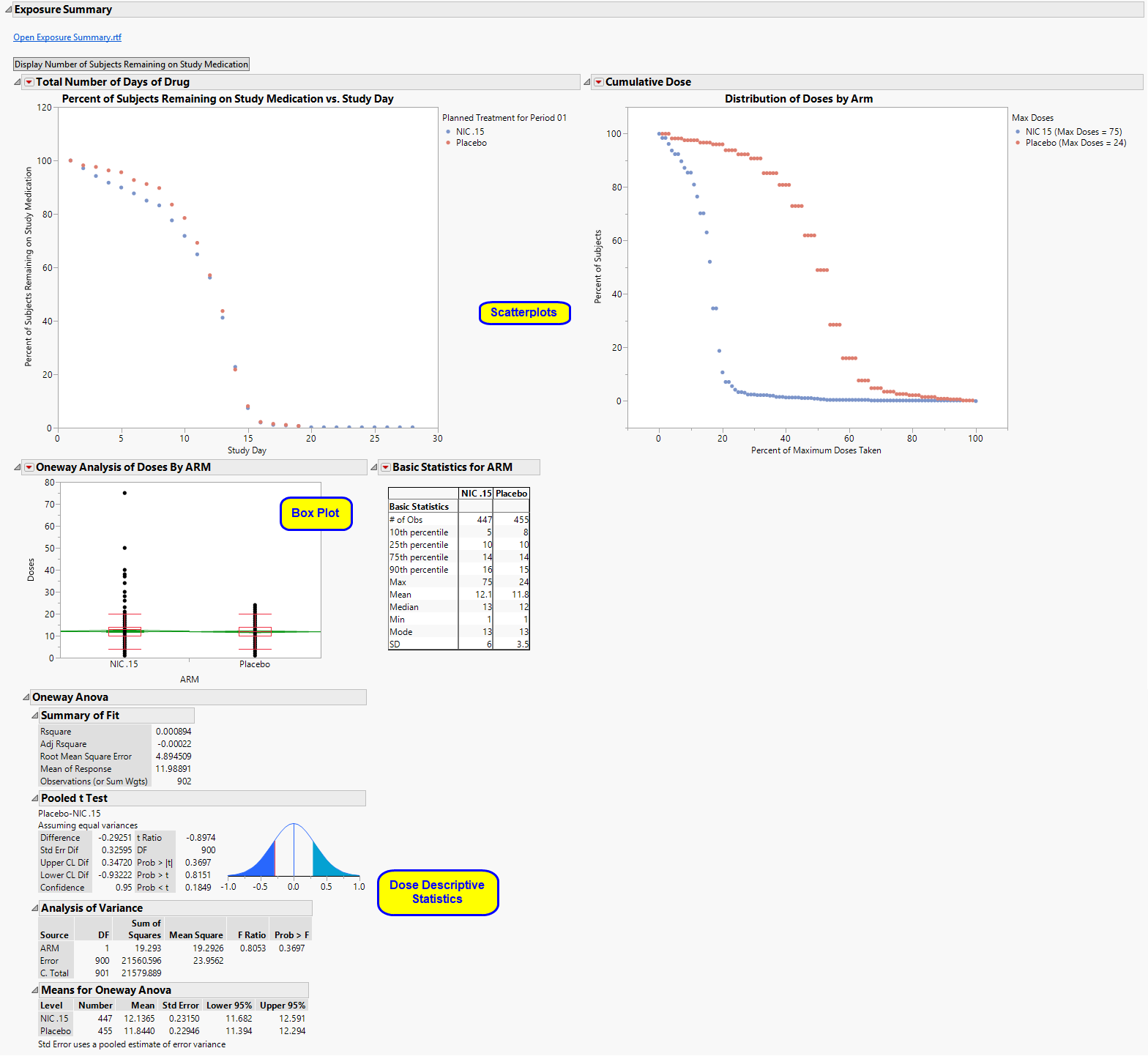Image resolution: width=1148 pixels, height=1059 pixels.
Task: Click the NIC .15 legend marker in Planned Treatment
Action: (x=448, y=132)
